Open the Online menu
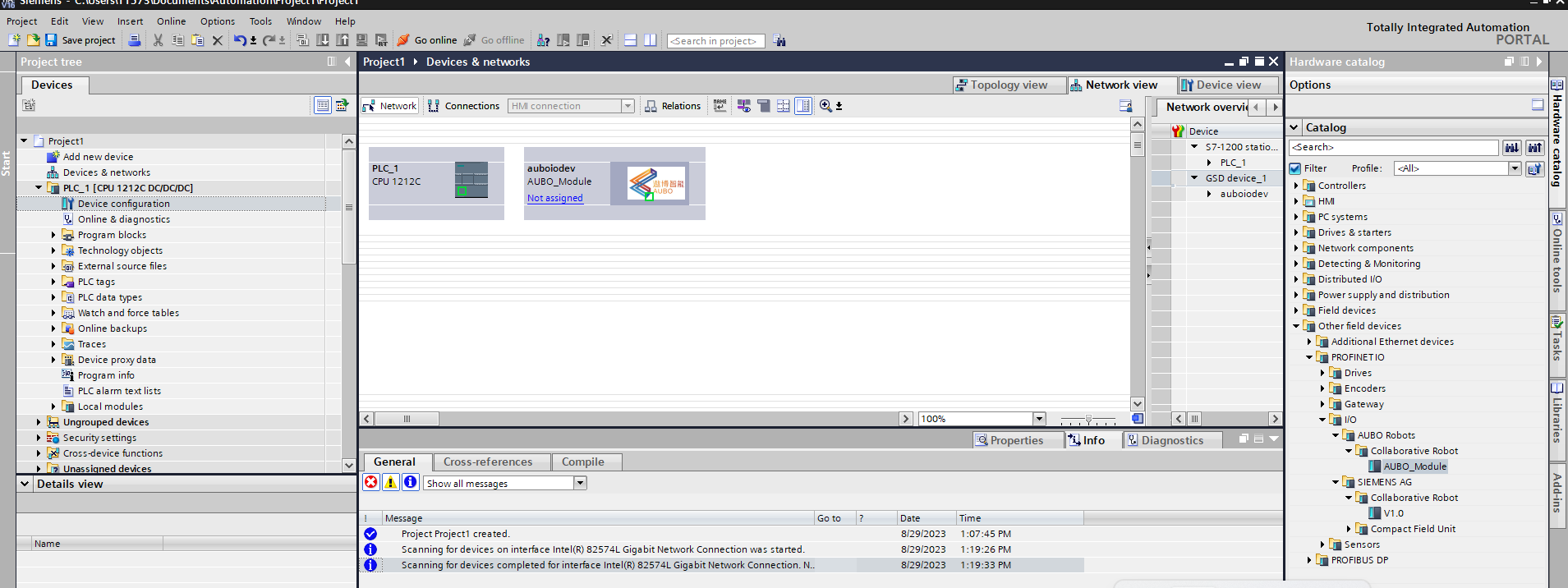 pyautogui.click(x=172, y=21)
